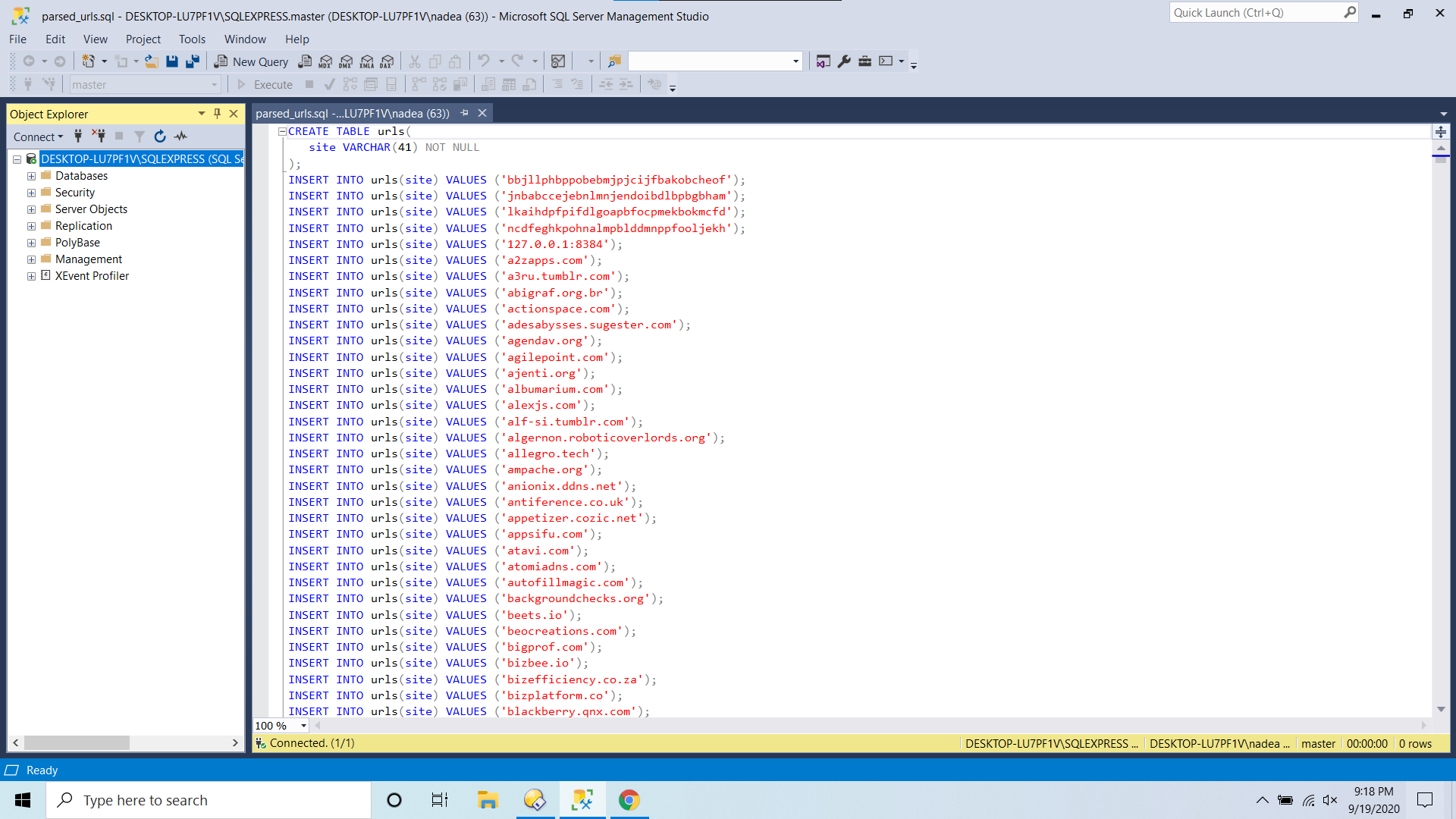
Task: Click the MDX query icon
Action: (325, 61)
